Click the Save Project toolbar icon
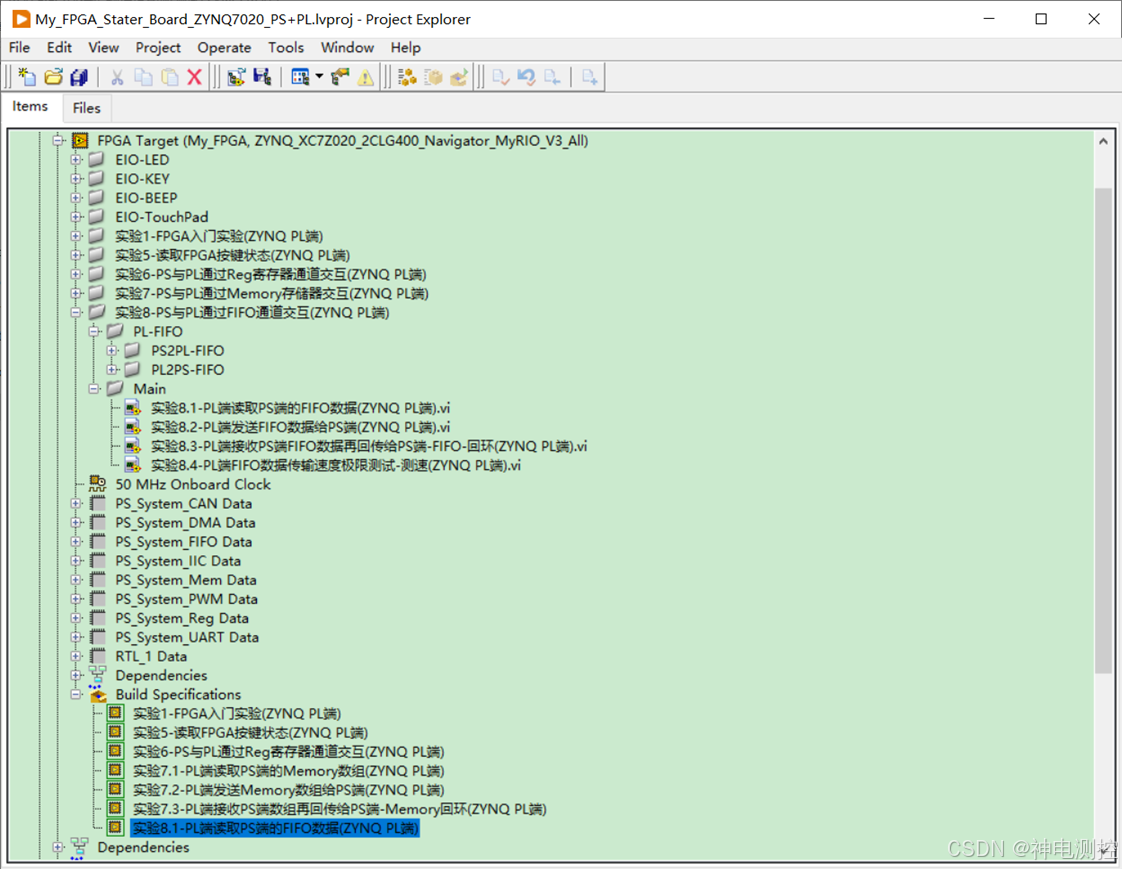The image size is (1122, 869). click(263, 77)
